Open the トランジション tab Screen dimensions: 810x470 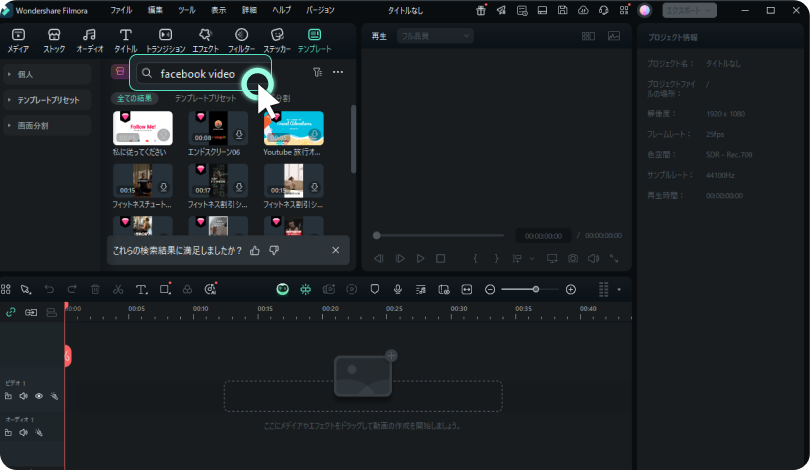(x=165, y=40)
